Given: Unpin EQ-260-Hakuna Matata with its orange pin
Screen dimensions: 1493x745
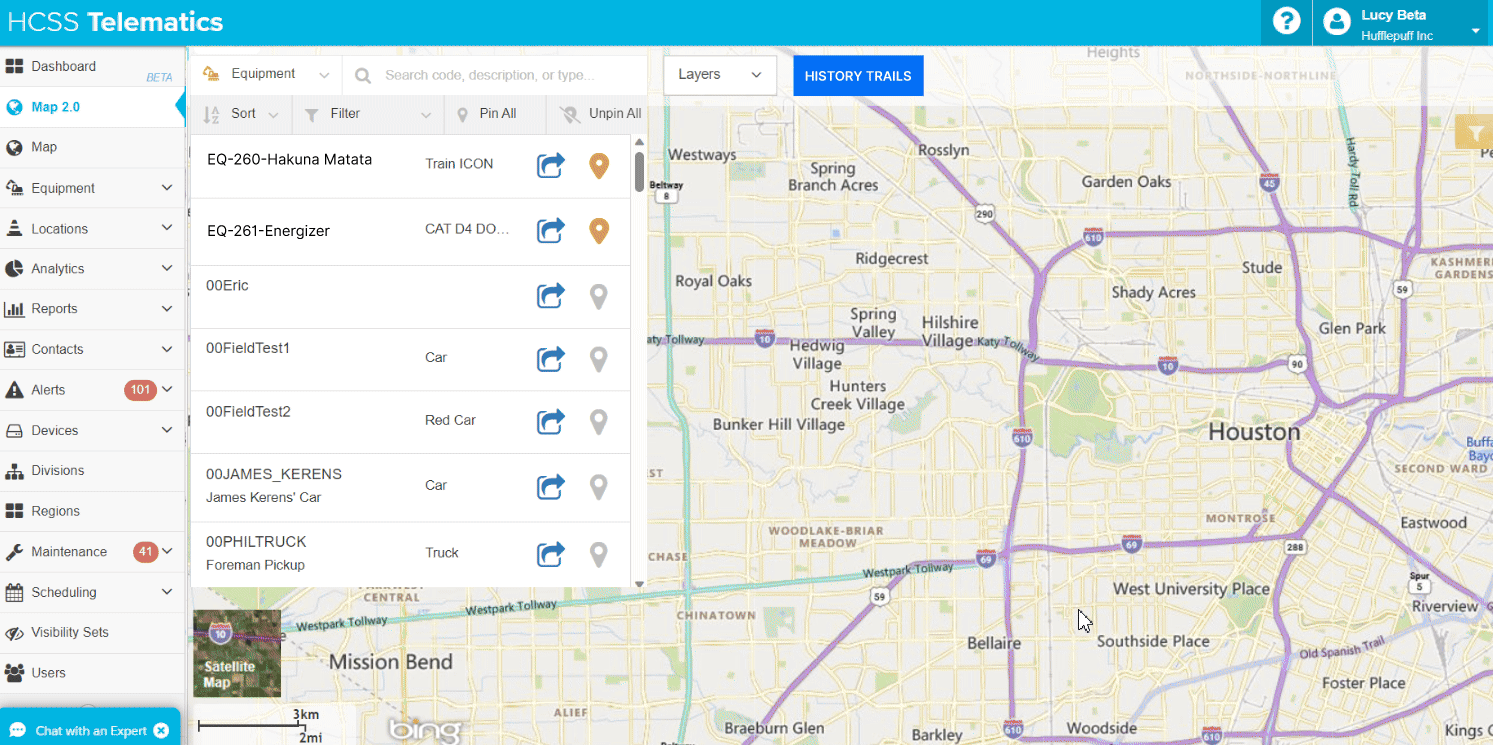Looking at the screenshot, I should click(x=599, y=166).
